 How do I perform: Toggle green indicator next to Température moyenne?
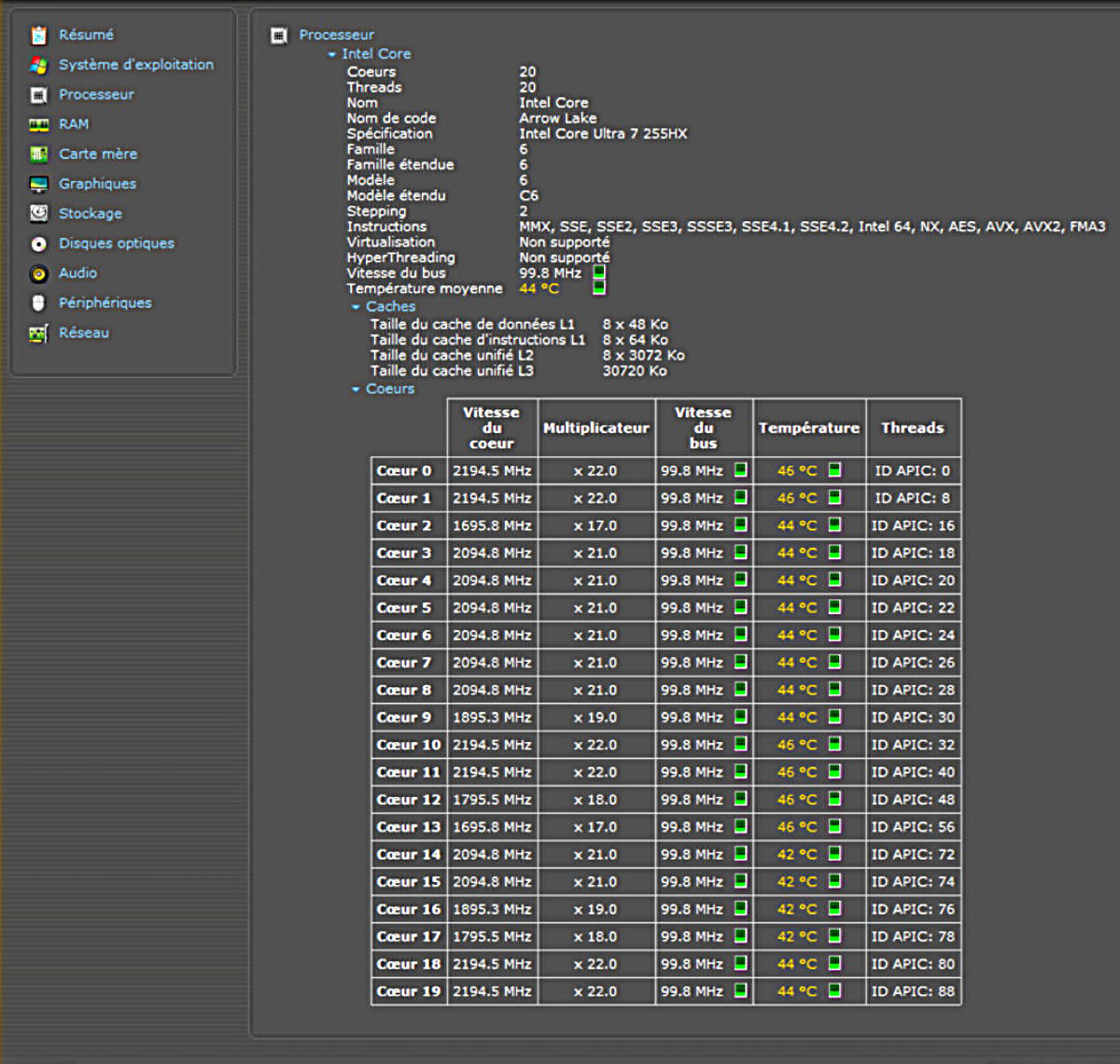coord(599,288)
